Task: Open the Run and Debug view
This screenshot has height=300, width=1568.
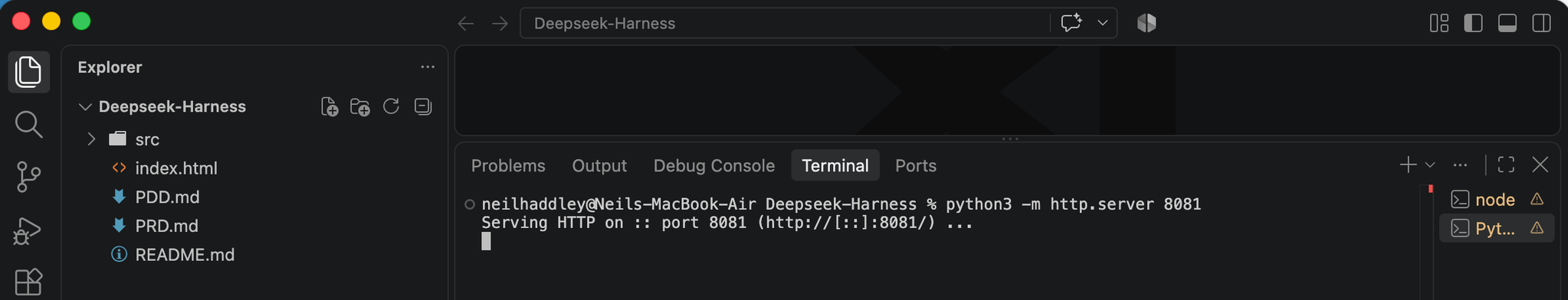Action: pos(28,230)
